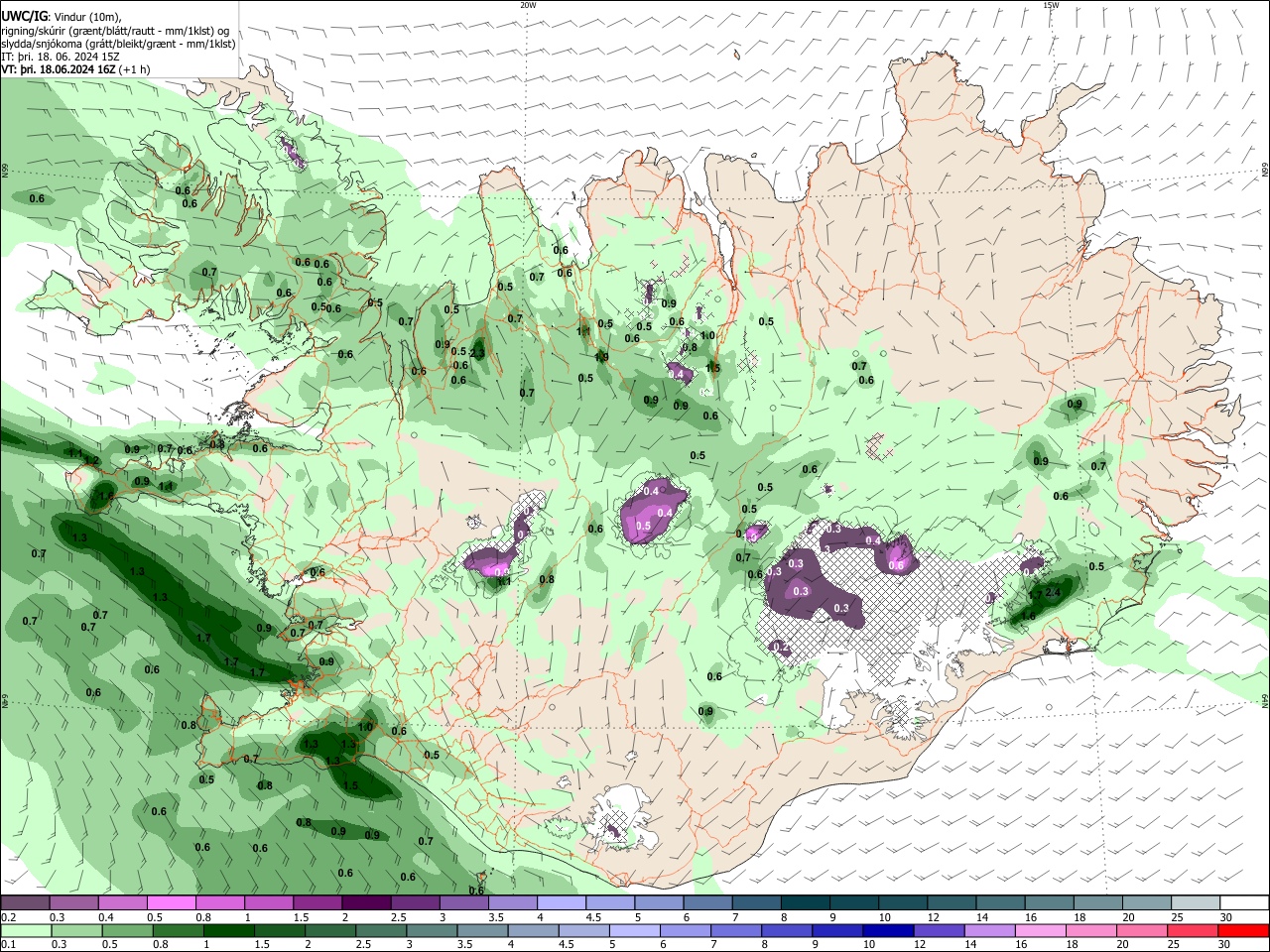Click the slate blue snow swatch labeled 6
Image resolution: width=1270 pixels, height=952 pixels.
tap(707, 903)
